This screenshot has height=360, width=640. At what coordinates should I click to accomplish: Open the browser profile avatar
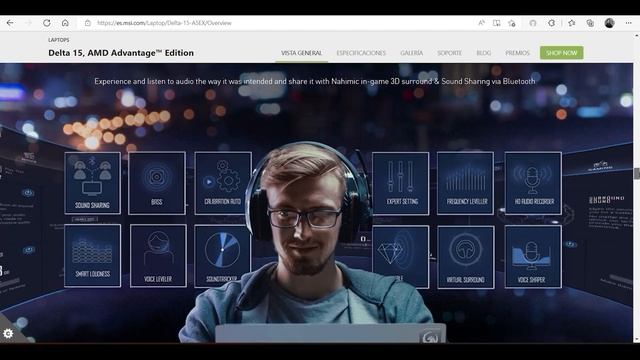tap(609, 23)
